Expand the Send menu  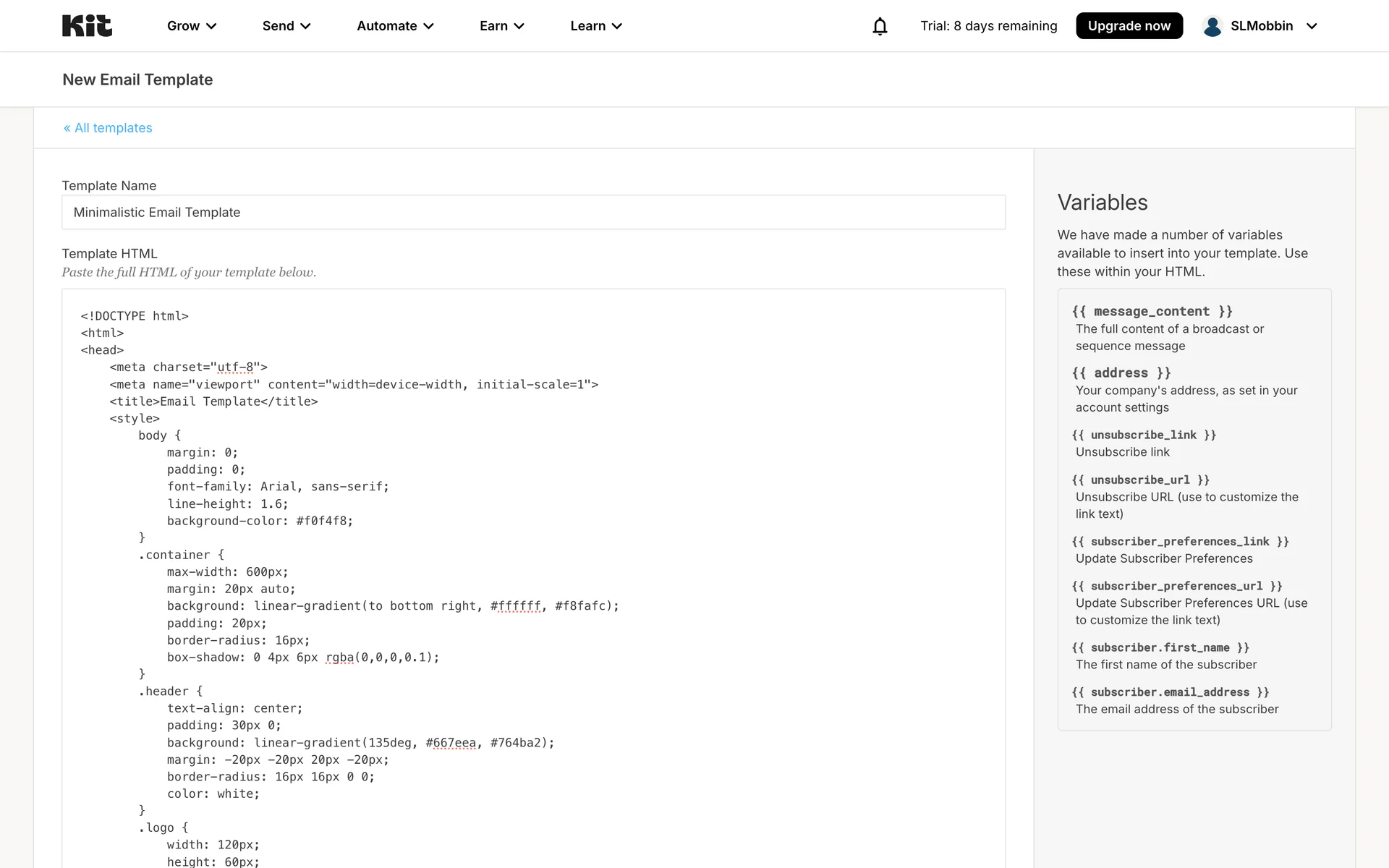[286, 26]
